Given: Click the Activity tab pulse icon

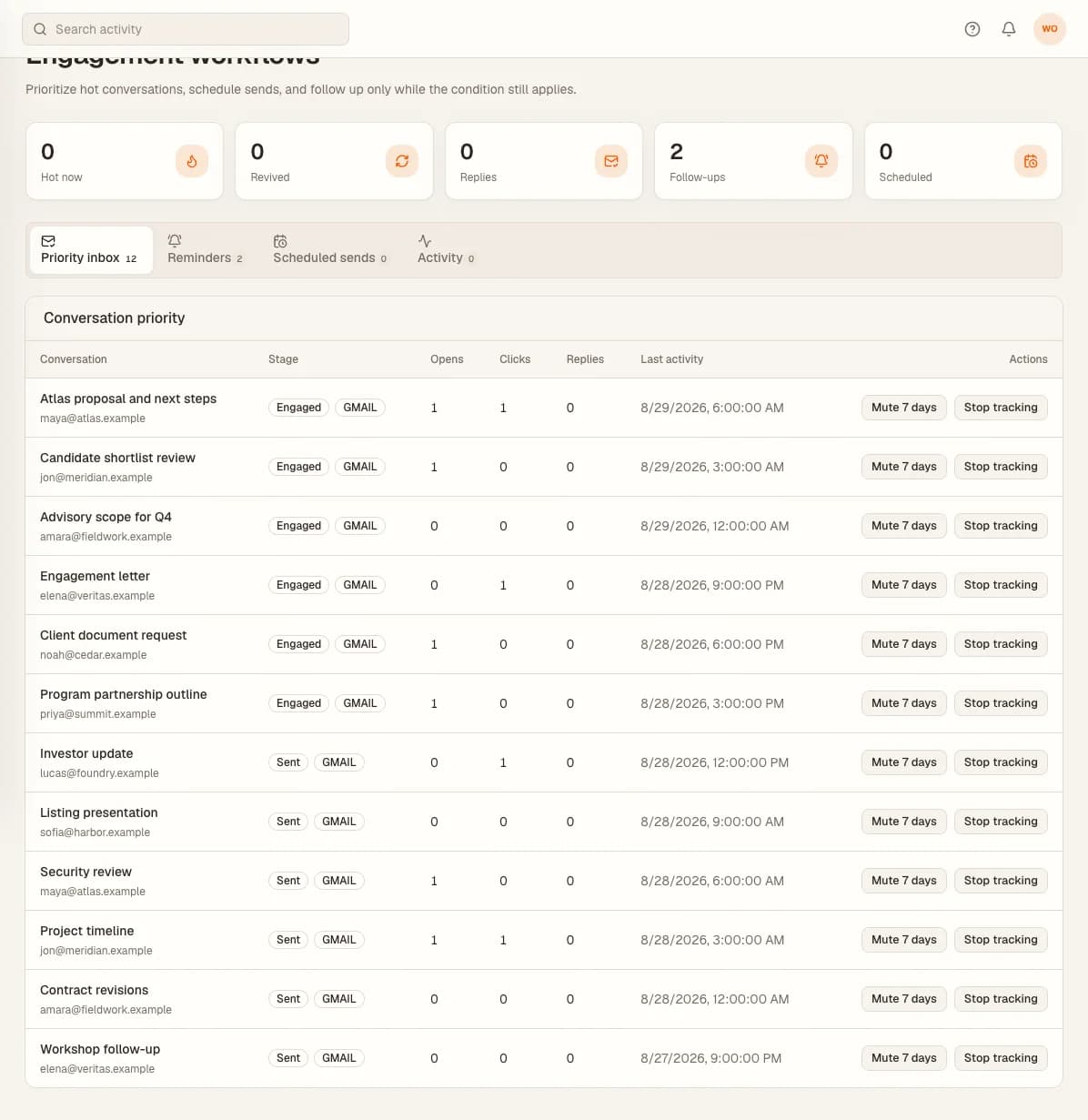Looking at the screenshot, I should pyautogui.click(x=425, y=241).
